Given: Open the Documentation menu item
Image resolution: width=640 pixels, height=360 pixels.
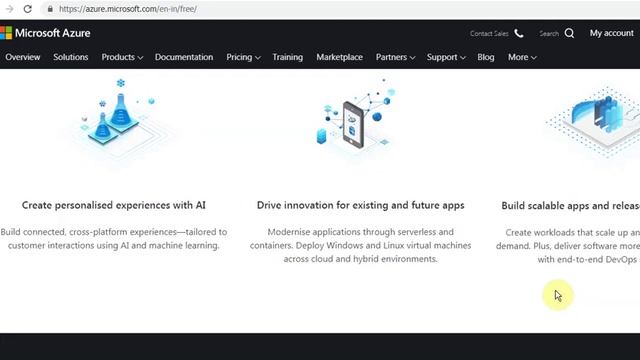Looking at the screenshot, I should pyautogui.click(x=184, y=57).
